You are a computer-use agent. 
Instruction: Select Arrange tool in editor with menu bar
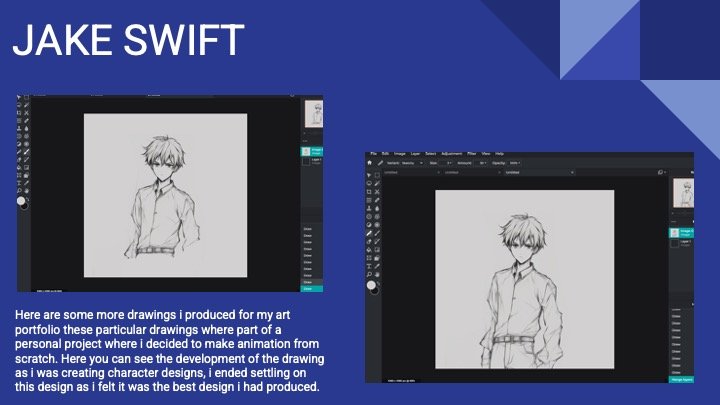point(369,175)
